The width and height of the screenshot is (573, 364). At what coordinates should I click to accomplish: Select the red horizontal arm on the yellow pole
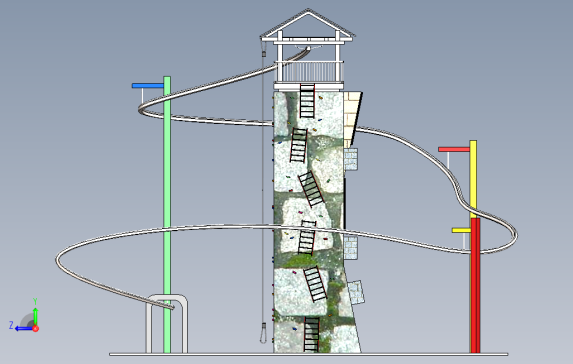(x=454, y=149)
